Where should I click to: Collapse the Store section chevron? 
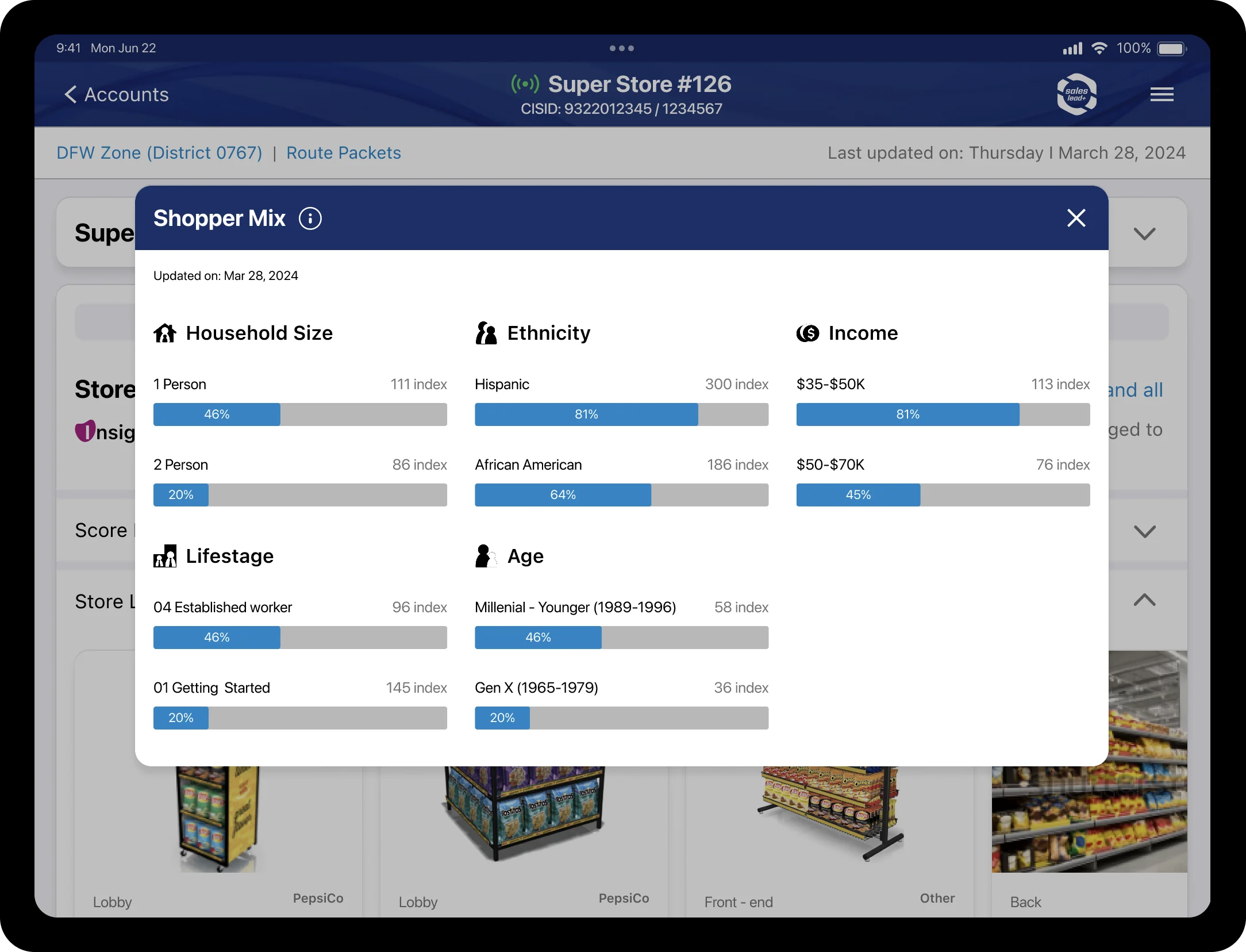coord(1144,600)
